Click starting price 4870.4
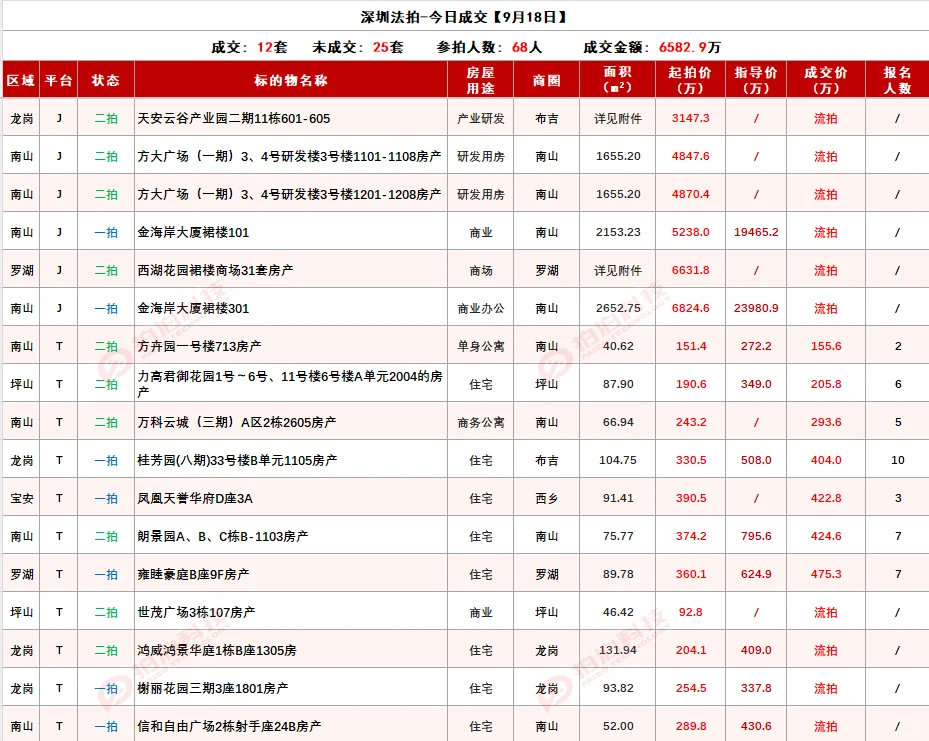The image size is (929, 741). [690, 194]
